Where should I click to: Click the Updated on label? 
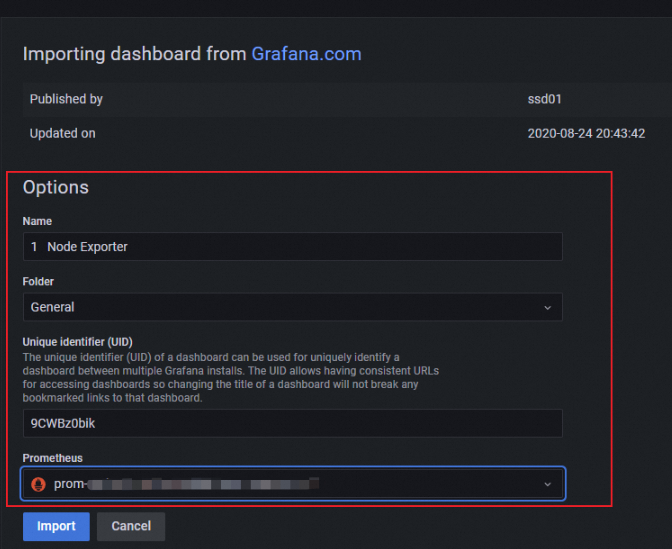click(63, 133)
